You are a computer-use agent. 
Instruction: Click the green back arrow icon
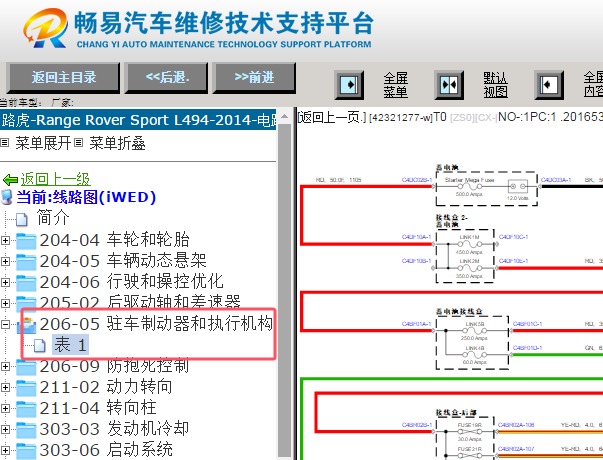[x=10, y=180]
